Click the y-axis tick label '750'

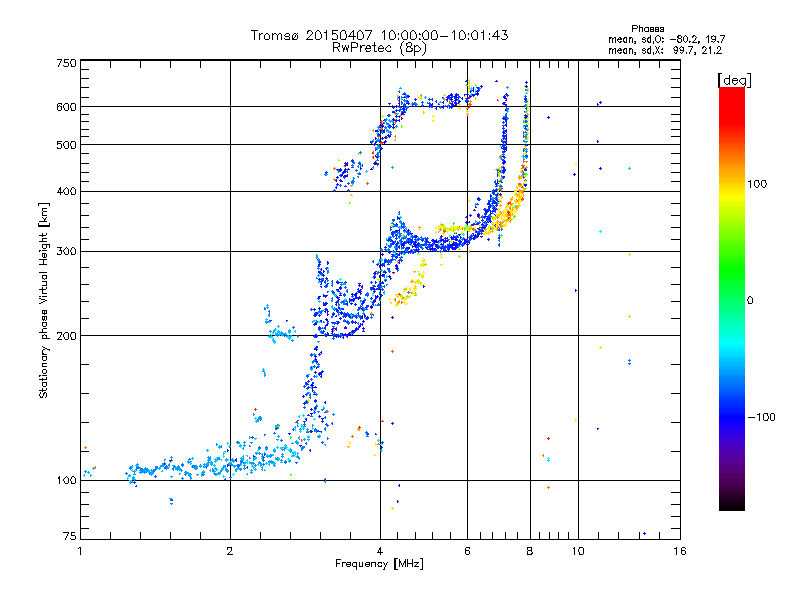click(x=67, y=63)
